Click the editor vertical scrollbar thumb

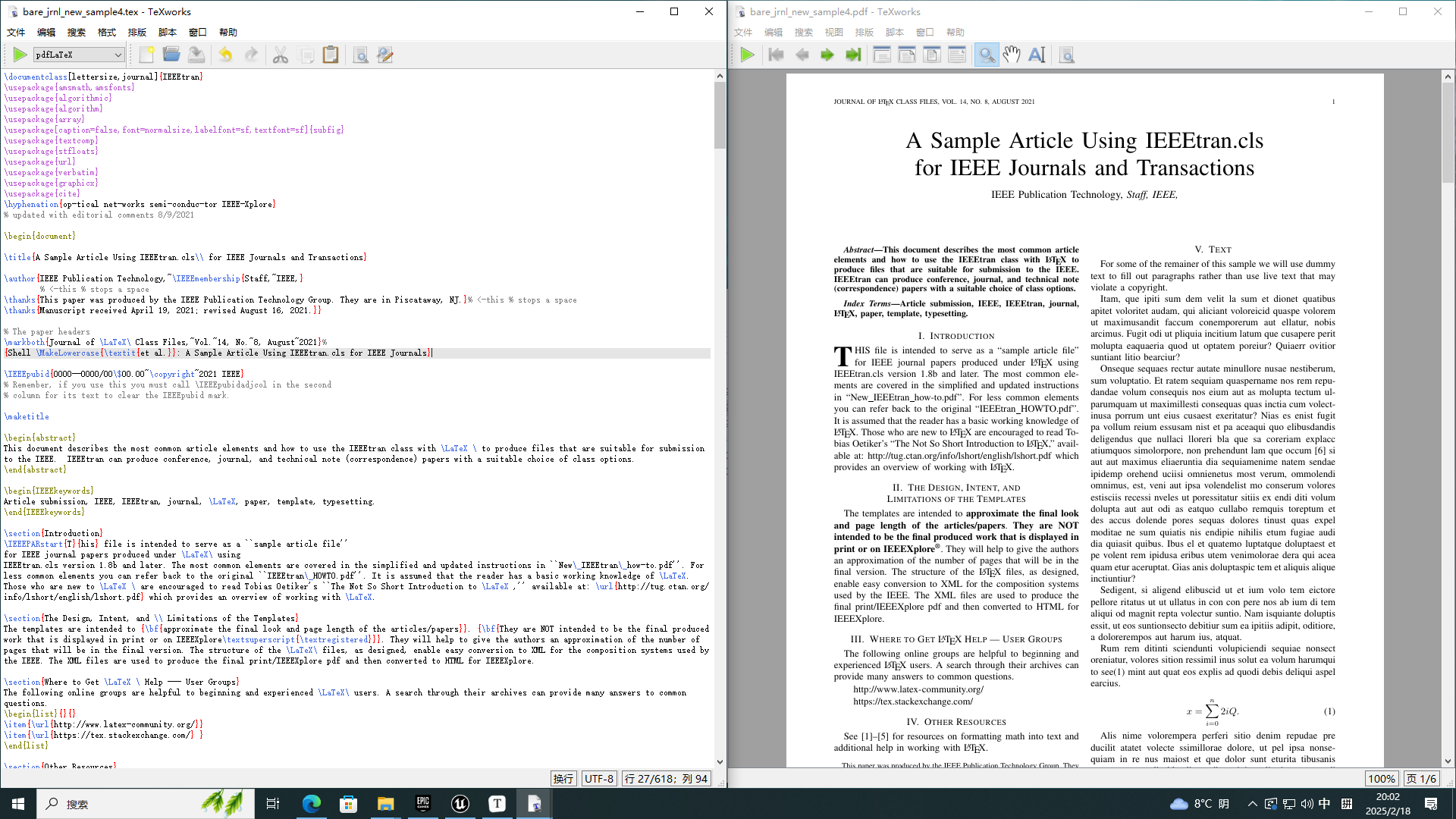coord(720,115)
